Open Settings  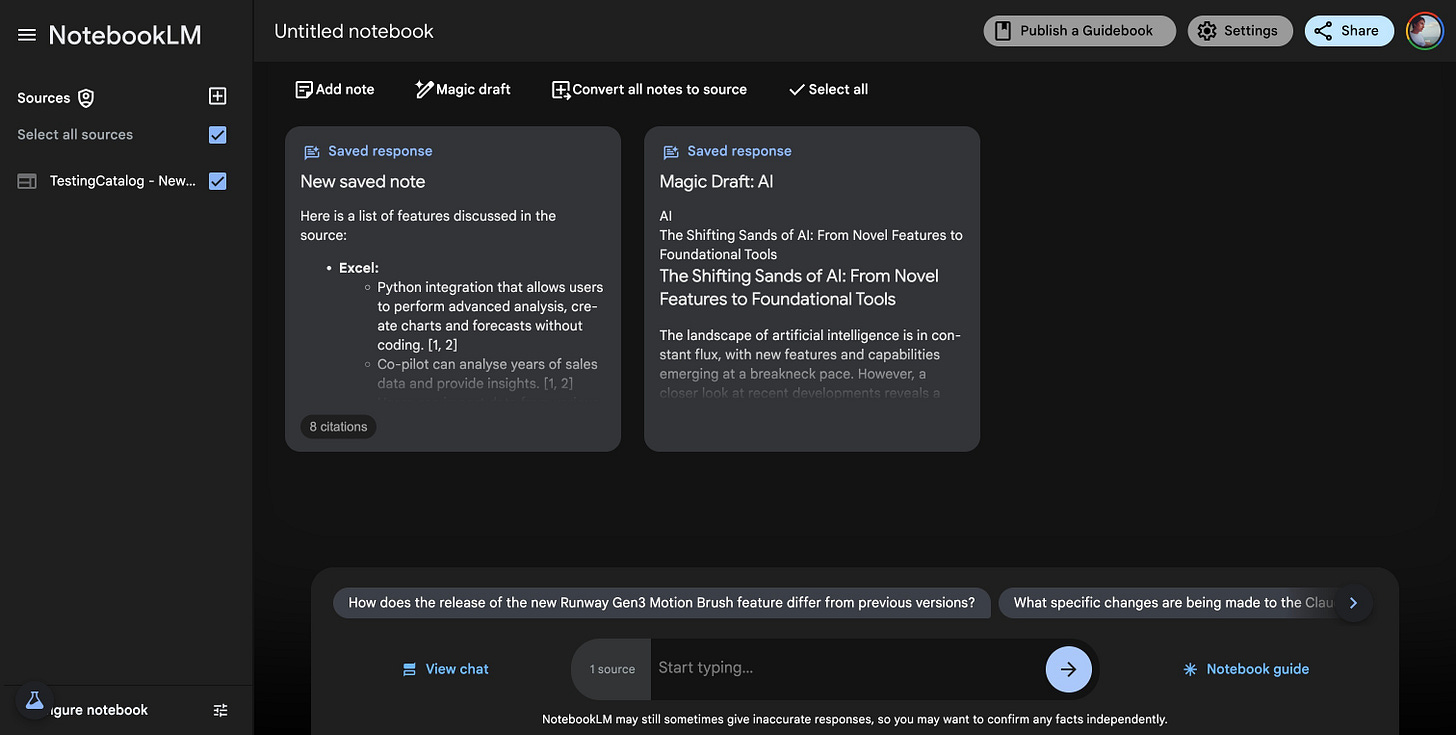[1240, 31]
